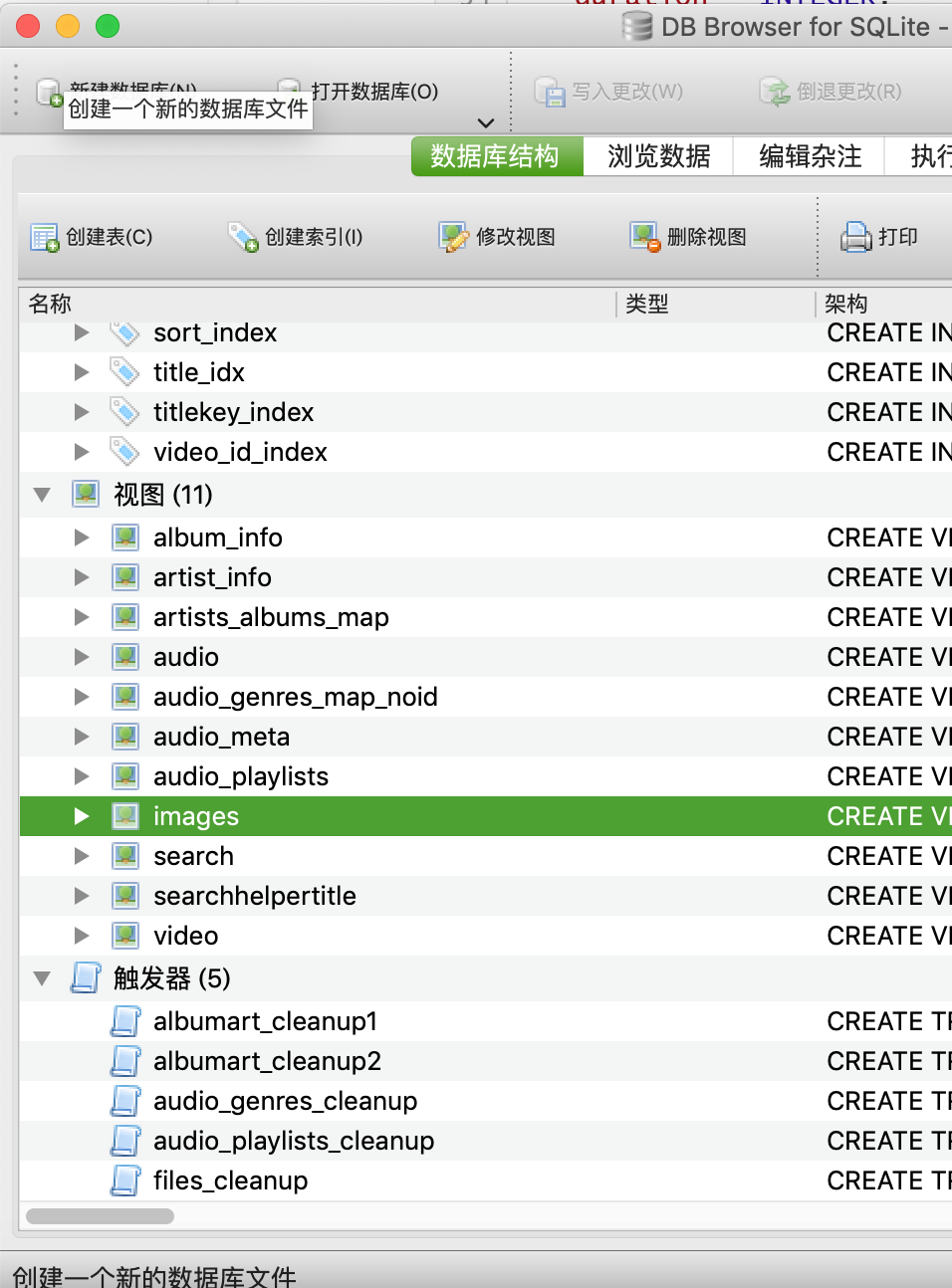The width and height of the screenshot is (952, 1288).
Task: Collapse the 触发器 (Triggers) tree section
Action: (41, 978)
